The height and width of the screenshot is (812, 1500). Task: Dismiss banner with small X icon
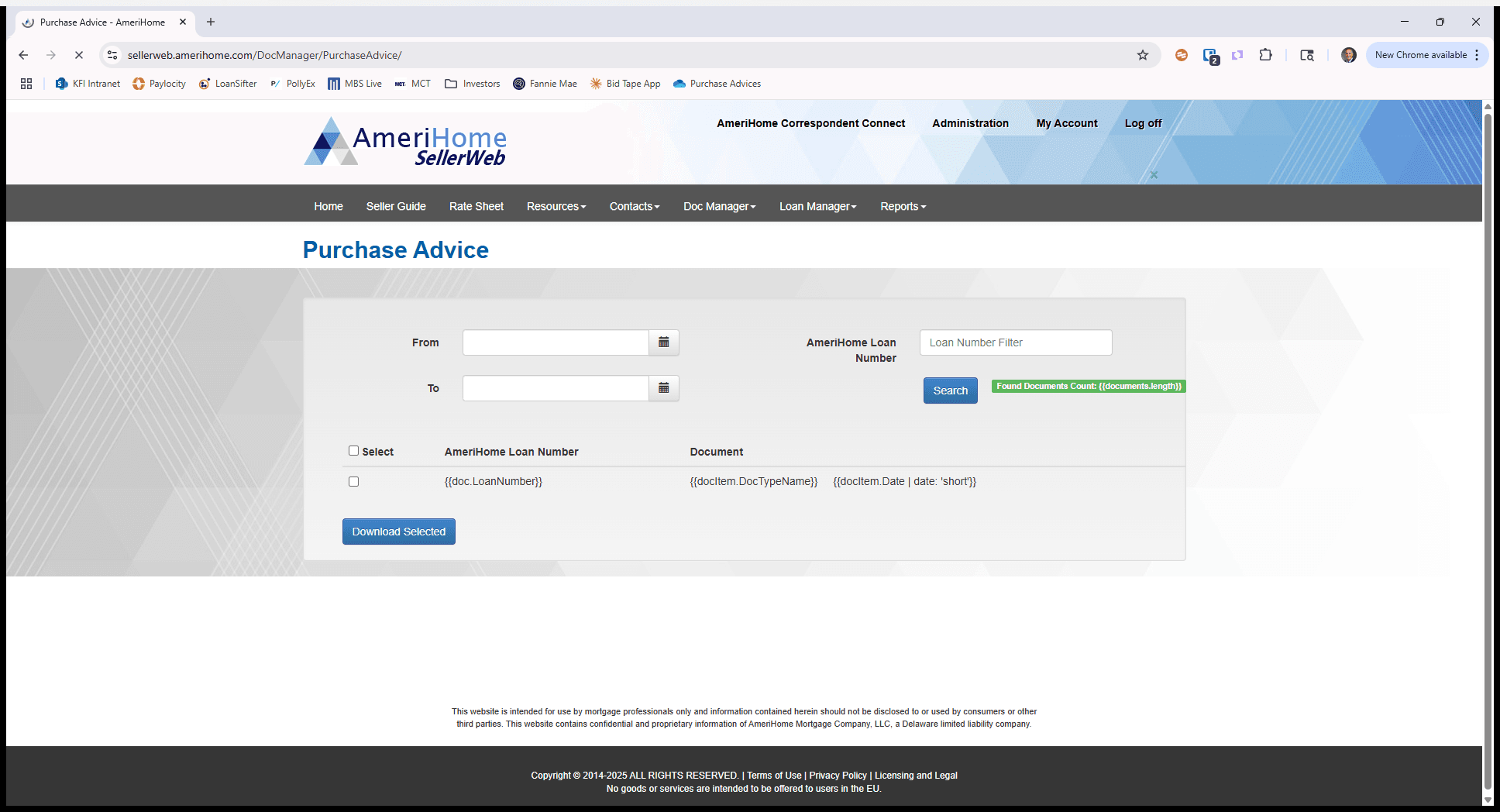pos(1154,175)
